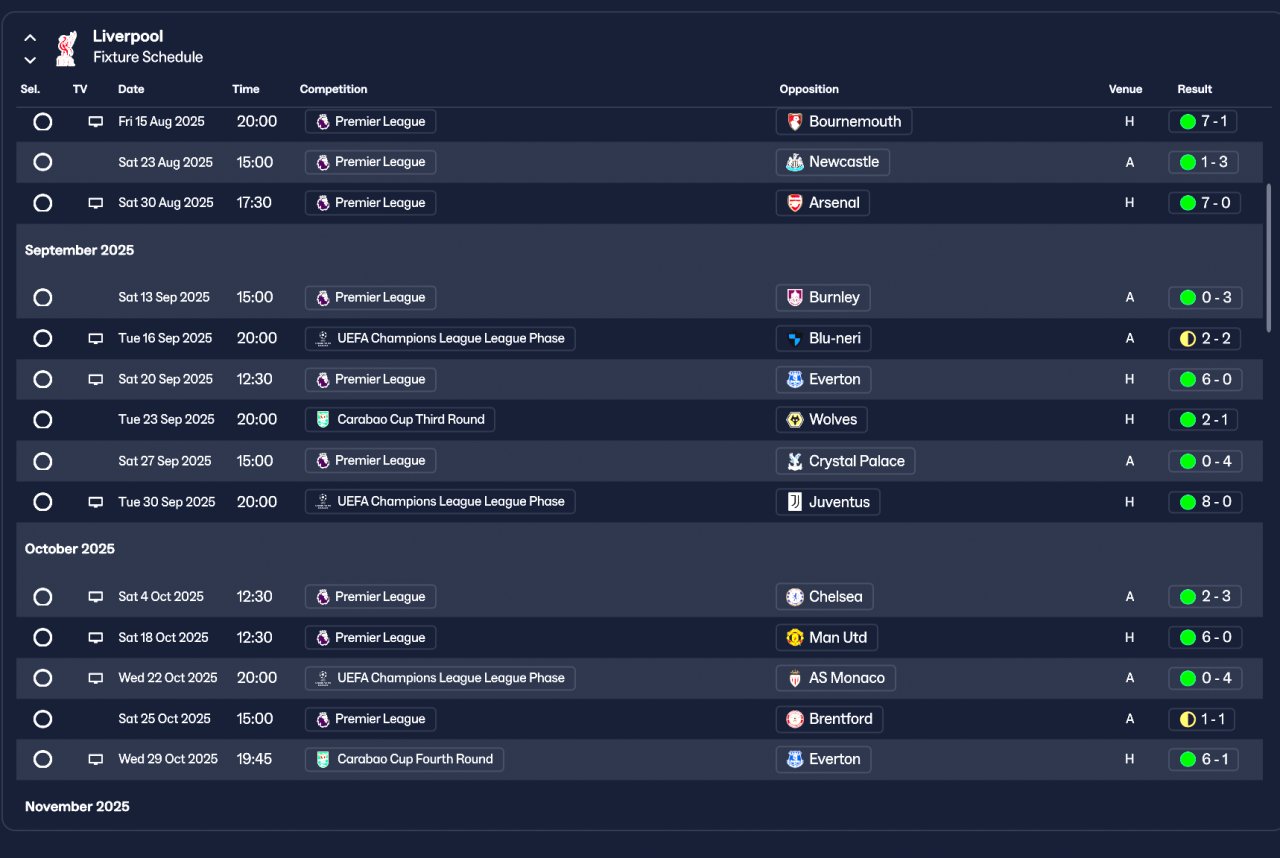Click the Premier League logo in the Newcastle row

[x=323, y=162]
